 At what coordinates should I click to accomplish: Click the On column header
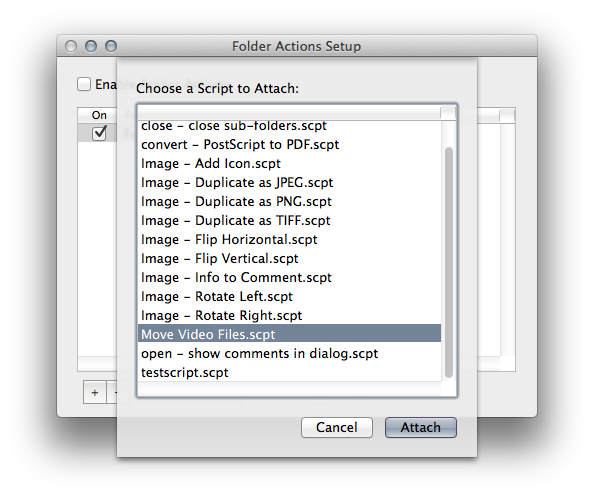[99, 115]
